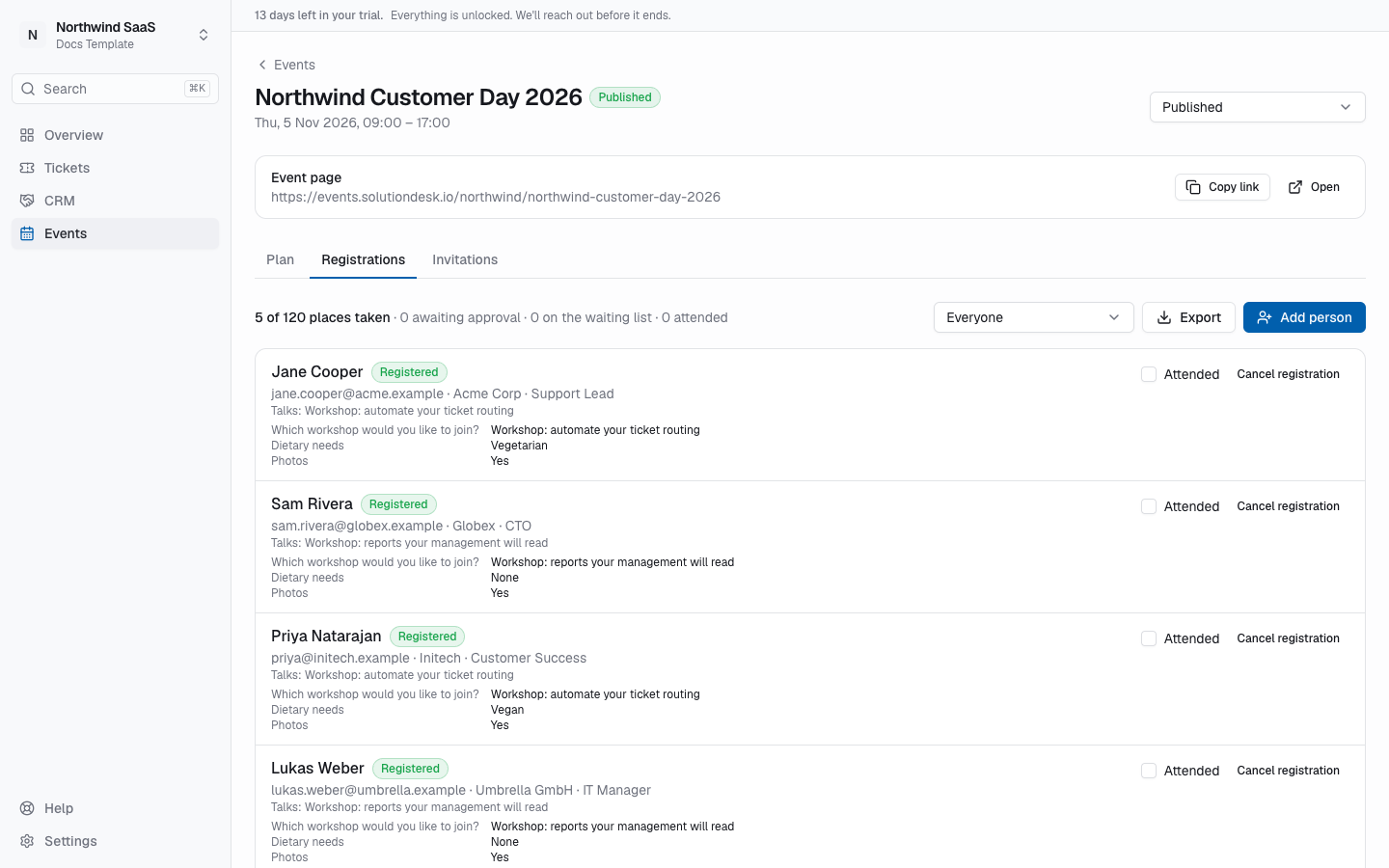Screen dimensions: 1389x868
Task: Open the Invitations tab
Action: tap(465, 259)
